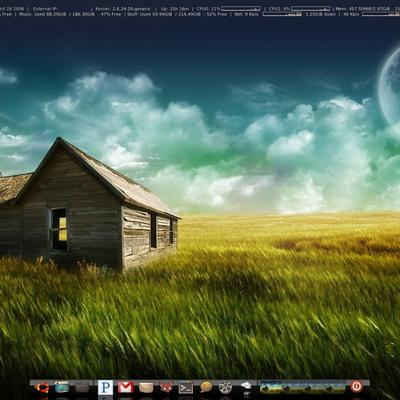This screenshot has width=400, height=400.
Task: Check the cloud weather applet
Action: [246, 387]
